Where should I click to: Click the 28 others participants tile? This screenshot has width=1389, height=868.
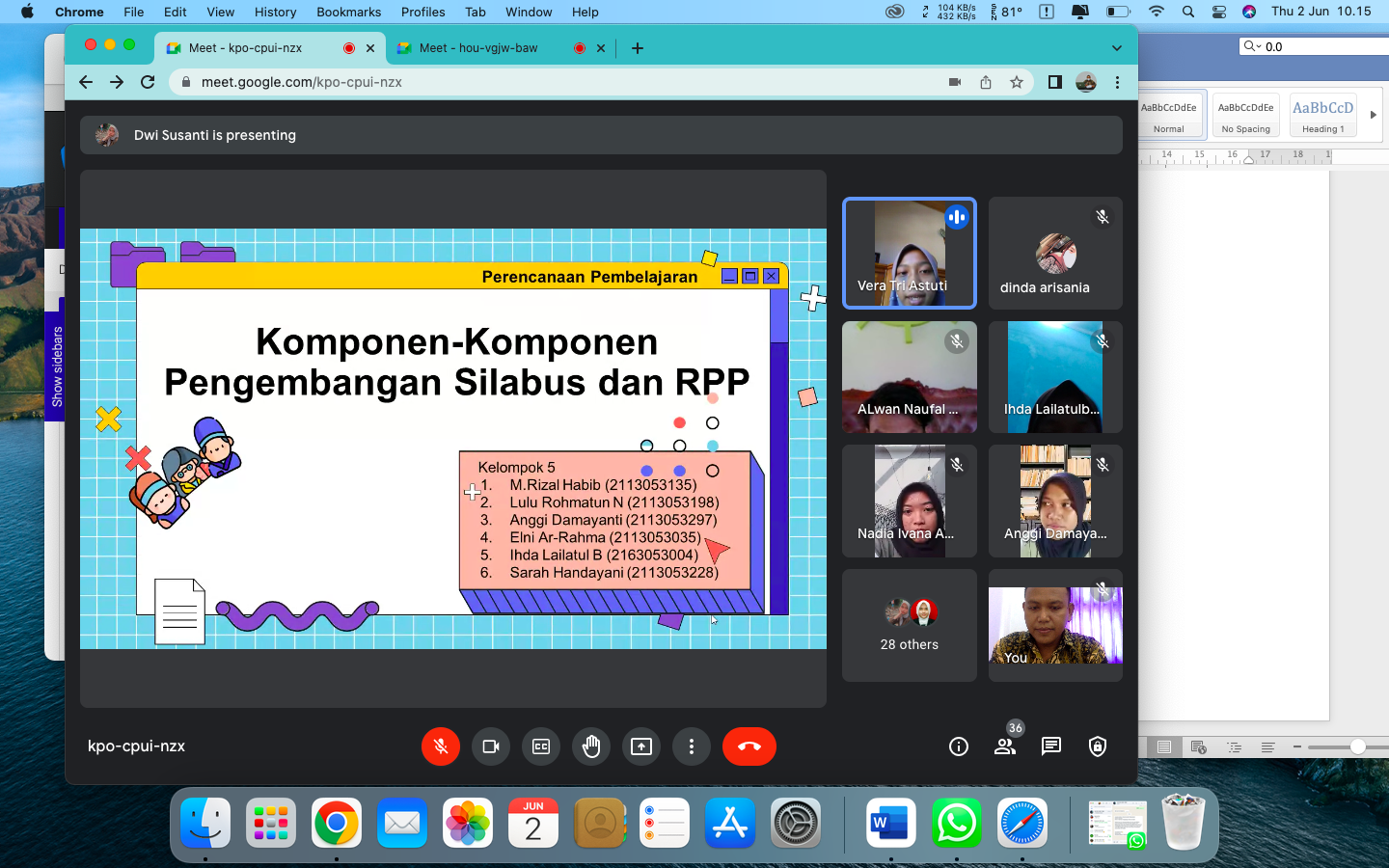[909, 625]
